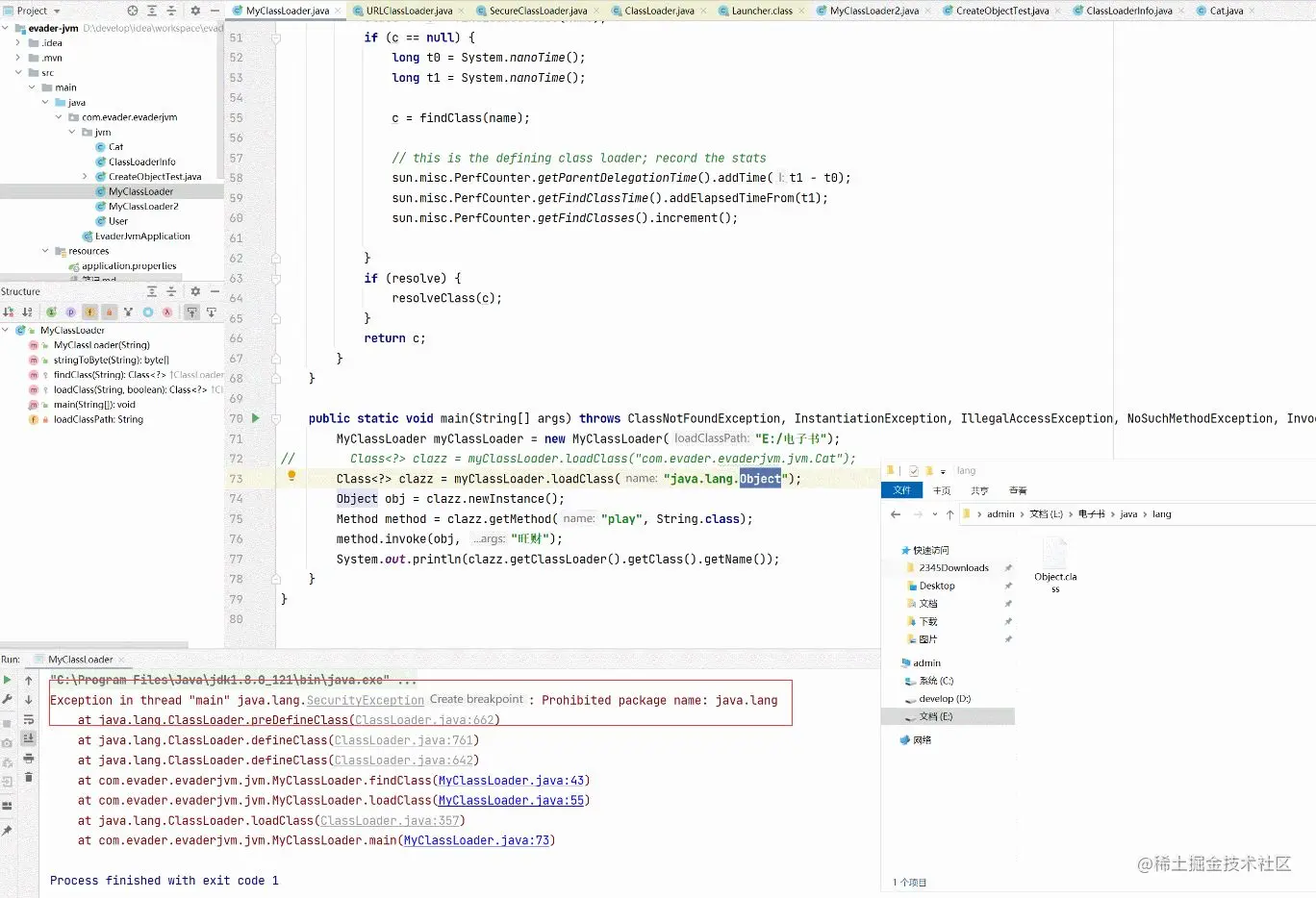The height and width of the screenshot is (898, 1316).
Task: Click Structure panel settings gear icon
Action: click(195, 291)
